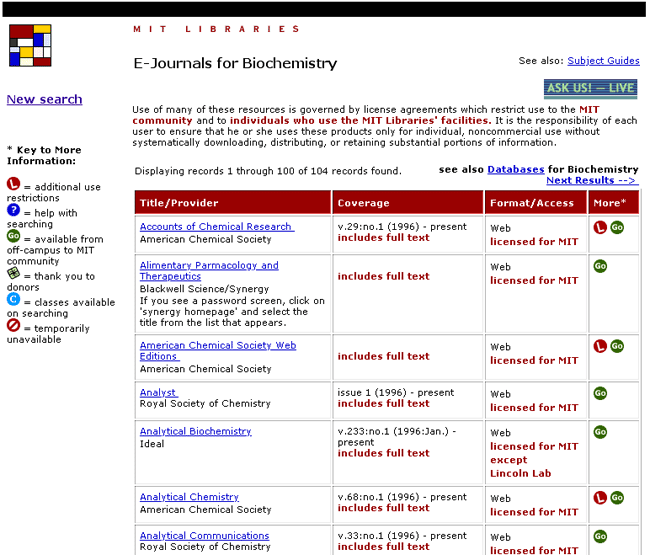Open the New search link
Image resolution: width=650 pixels, height=555 pixels.
coord(44,99)
